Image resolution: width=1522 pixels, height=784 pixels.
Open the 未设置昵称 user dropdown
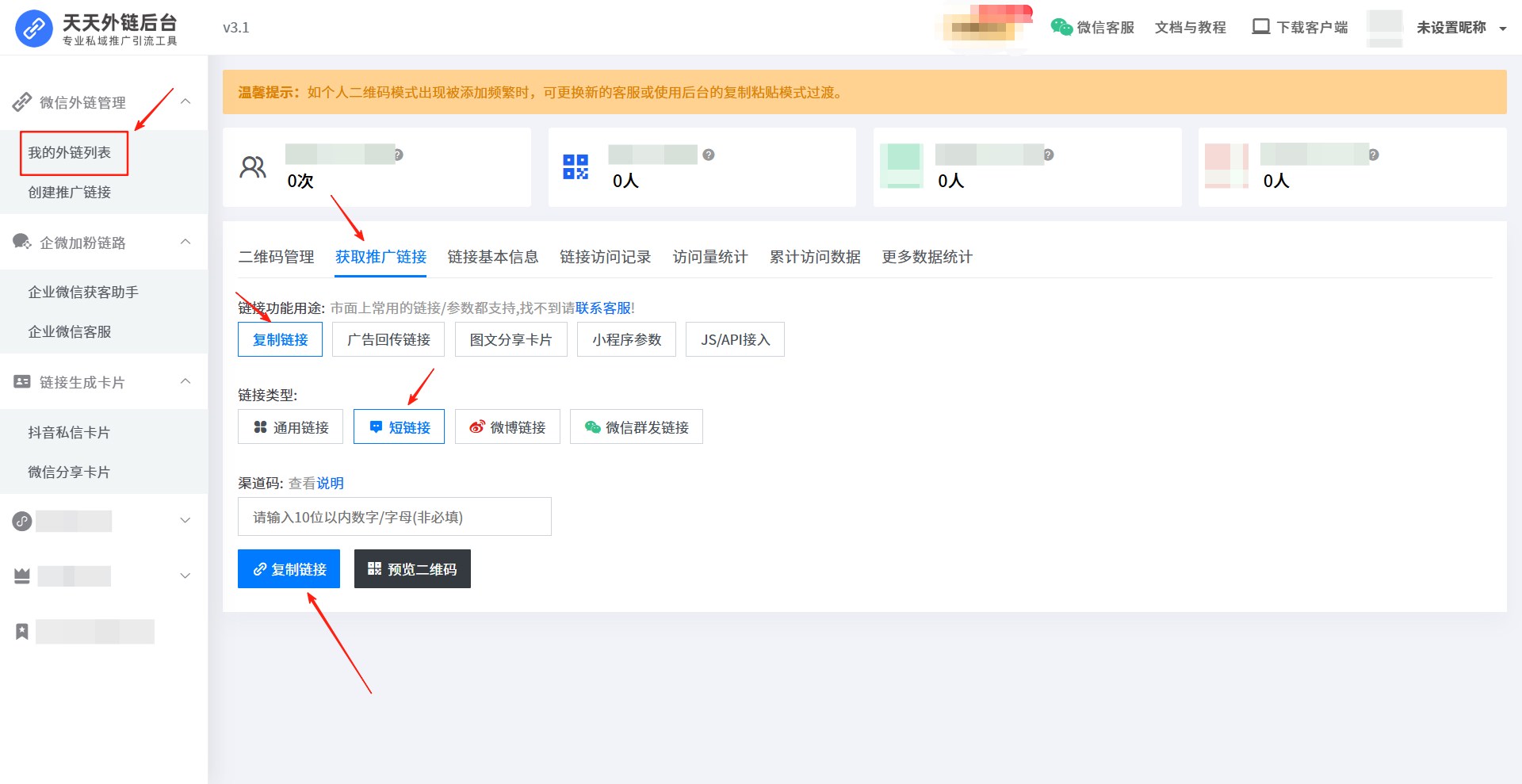(1461, 28)
